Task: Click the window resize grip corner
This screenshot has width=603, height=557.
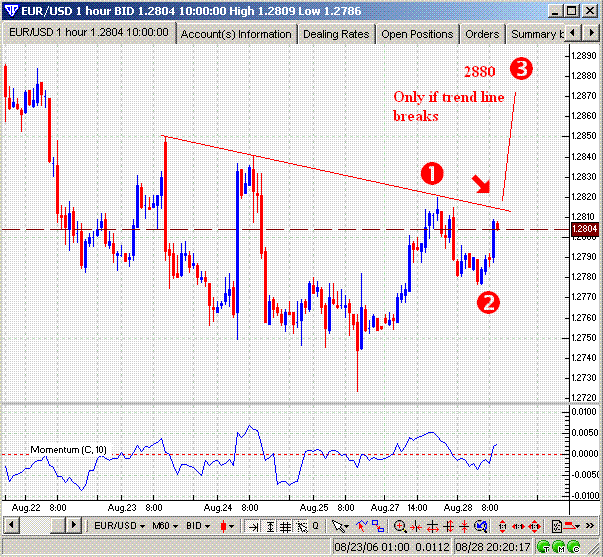Action: [x=595, y=548]
